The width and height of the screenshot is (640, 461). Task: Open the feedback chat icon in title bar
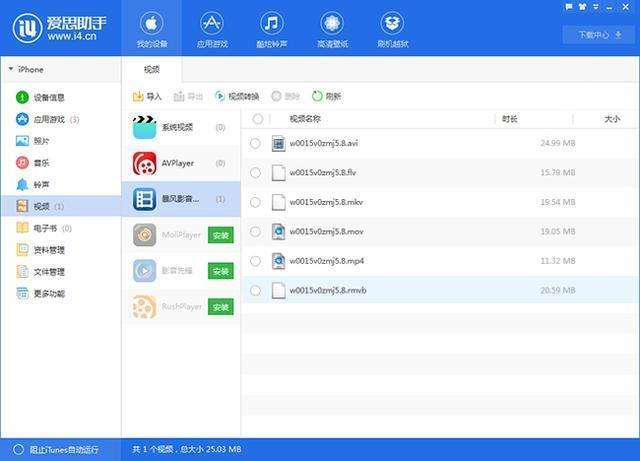[x=569, y=7]
